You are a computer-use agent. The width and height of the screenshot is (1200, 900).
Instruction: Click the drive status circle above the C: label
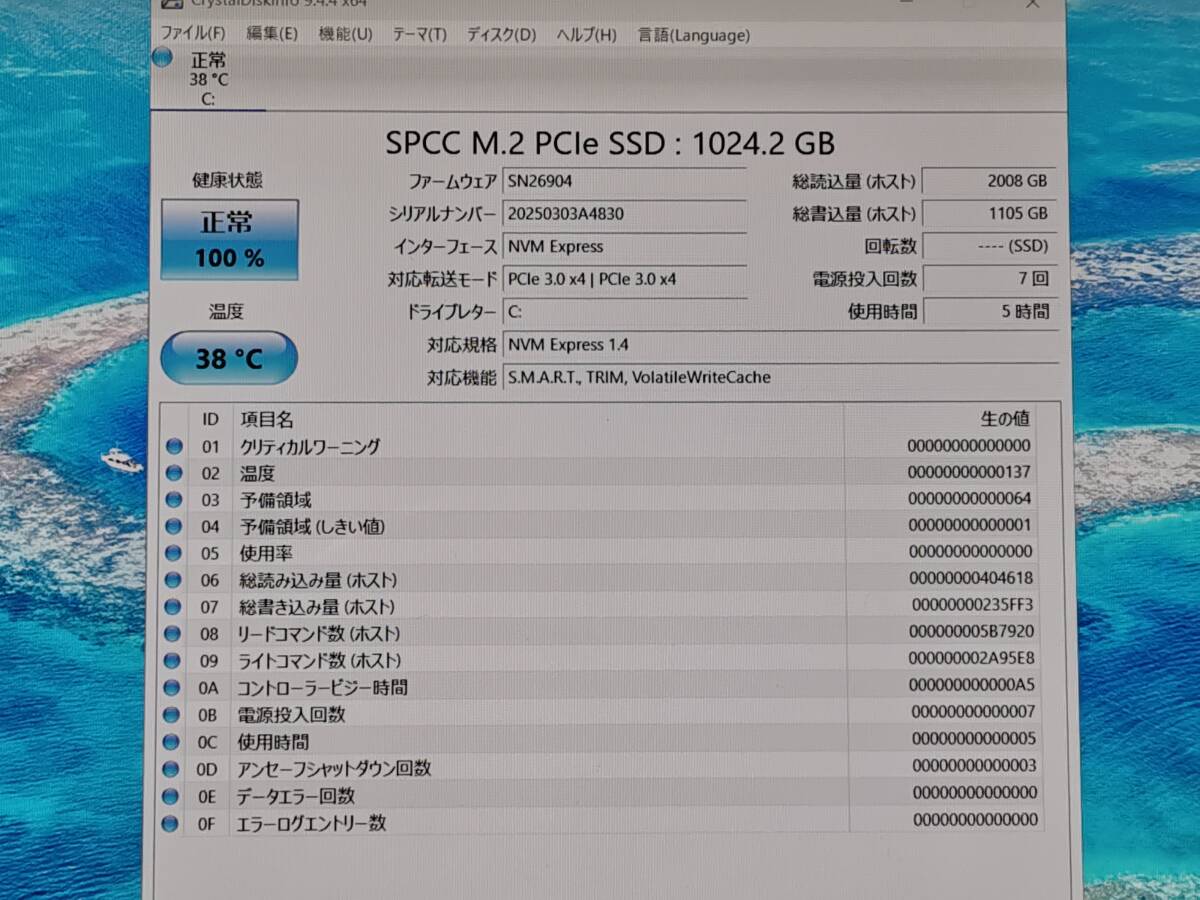(162, 60)
